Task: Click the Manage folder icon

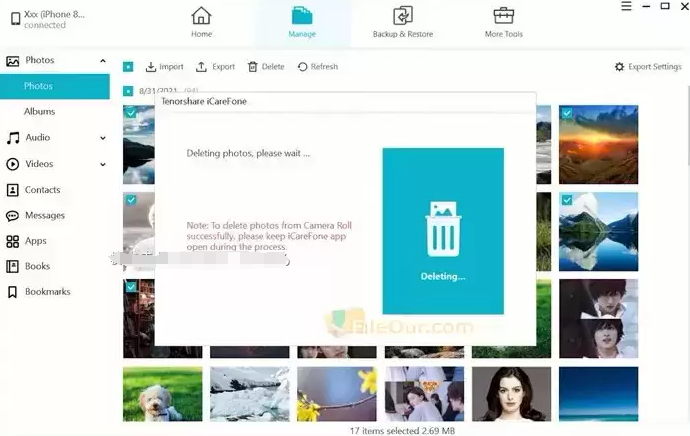Action: 302,15
